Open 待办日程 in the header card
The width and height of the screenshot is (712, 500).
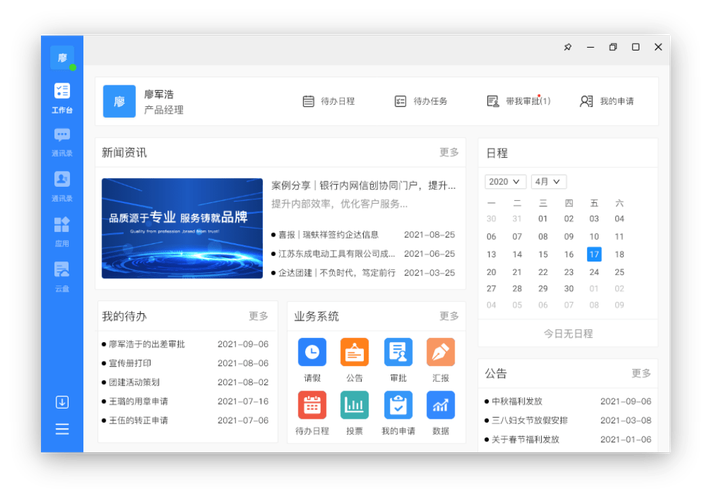(329, 101)
